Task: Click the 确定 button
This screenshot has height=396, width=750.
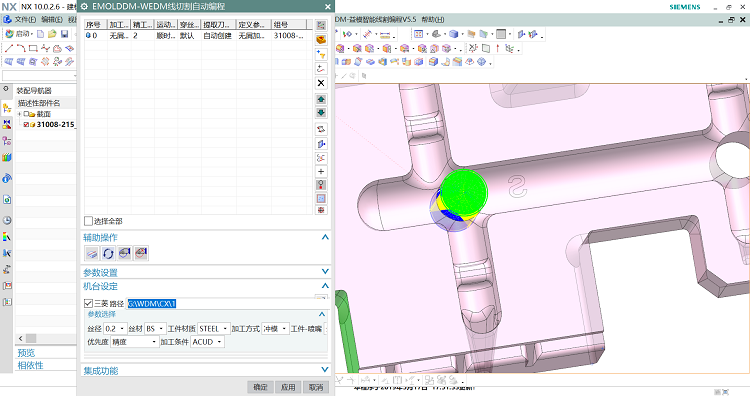Action: tap(260, 387)
